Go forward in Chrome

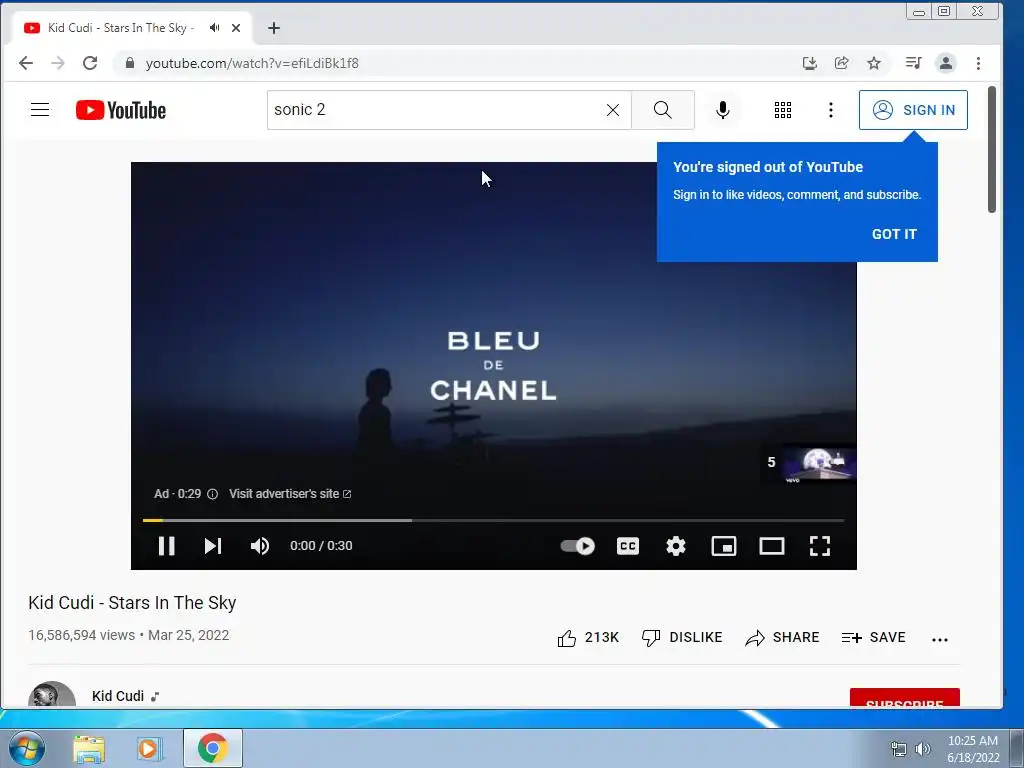tap(58, 63)
